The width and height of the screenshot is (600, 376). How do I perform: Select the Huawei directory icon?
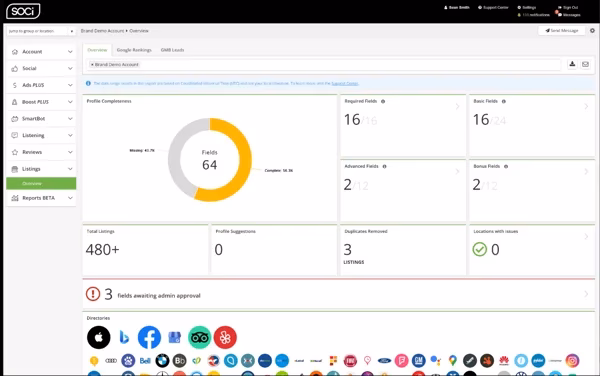504,360
